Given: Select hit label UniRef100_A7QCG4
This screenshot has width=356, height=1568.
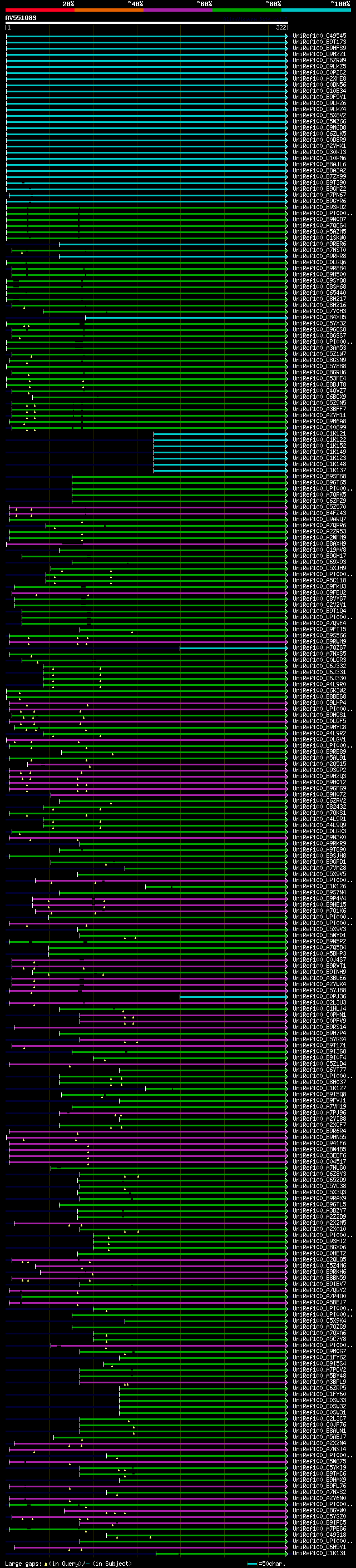Looking at the screenshot, I should 319,225.
